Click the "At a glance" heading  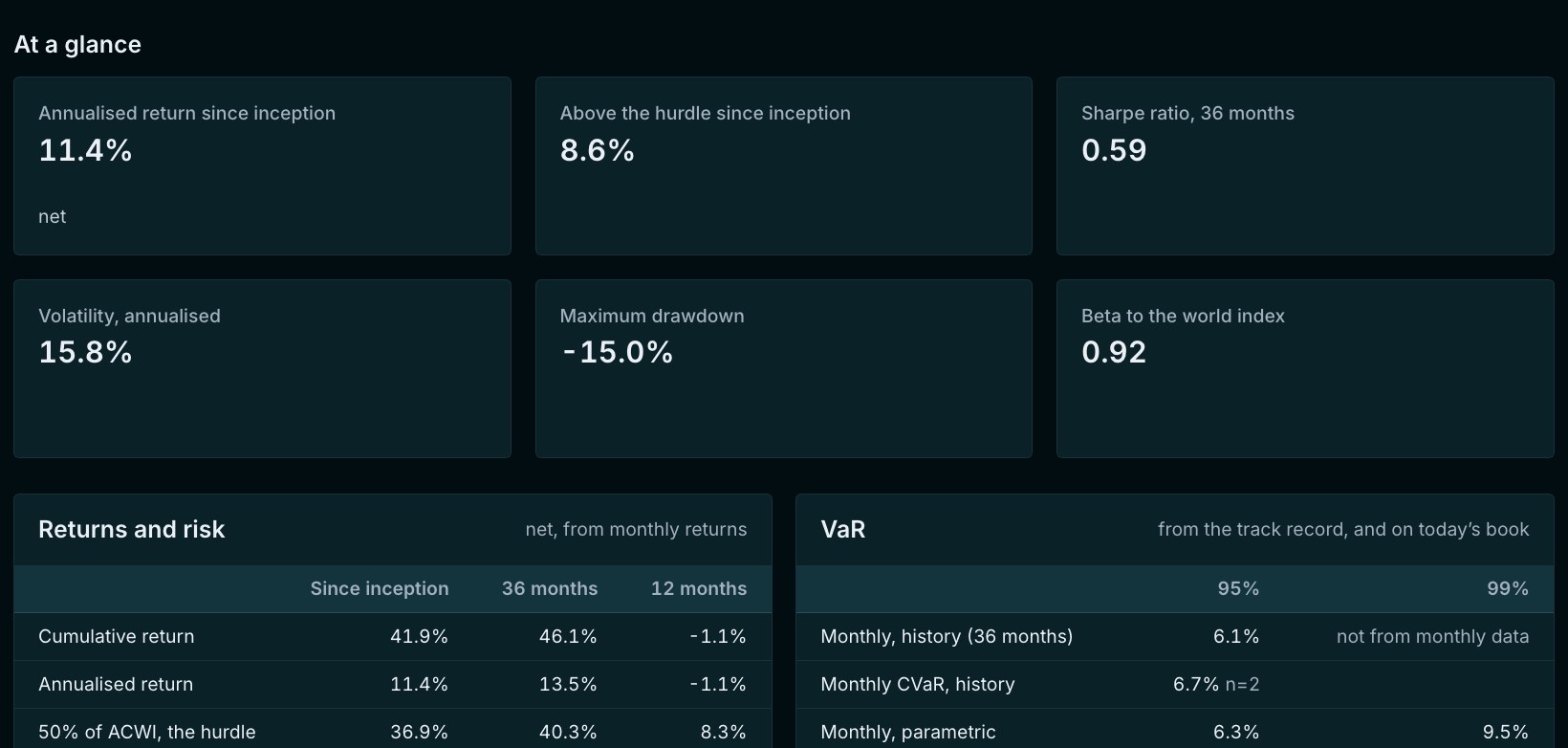77,45
